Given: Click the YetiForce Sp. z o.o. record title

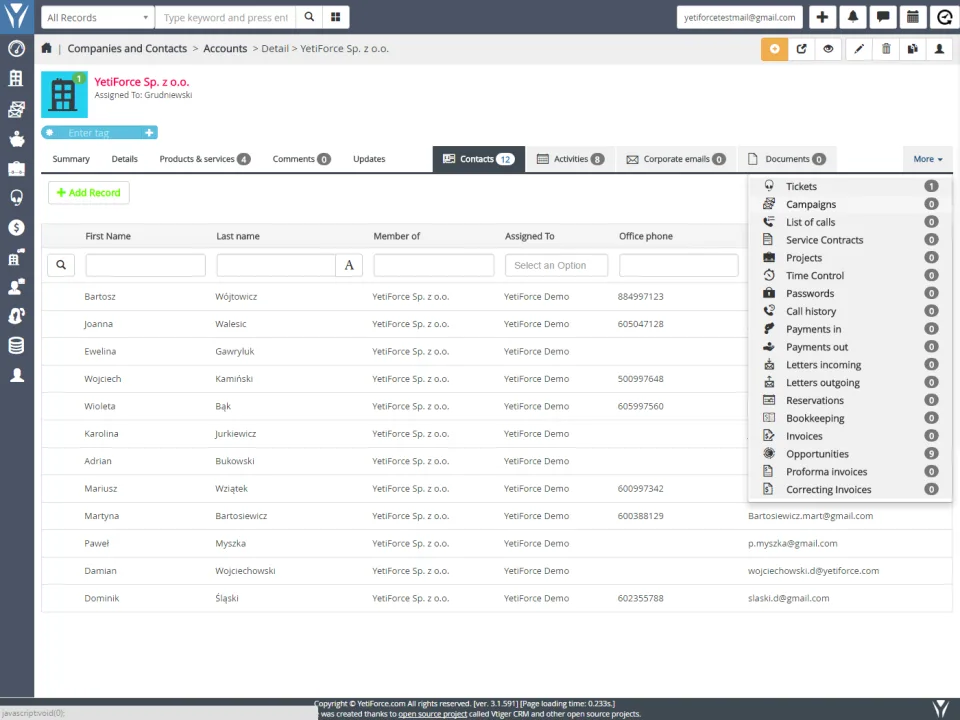Looking at the screenshot, I should [141, 81].
